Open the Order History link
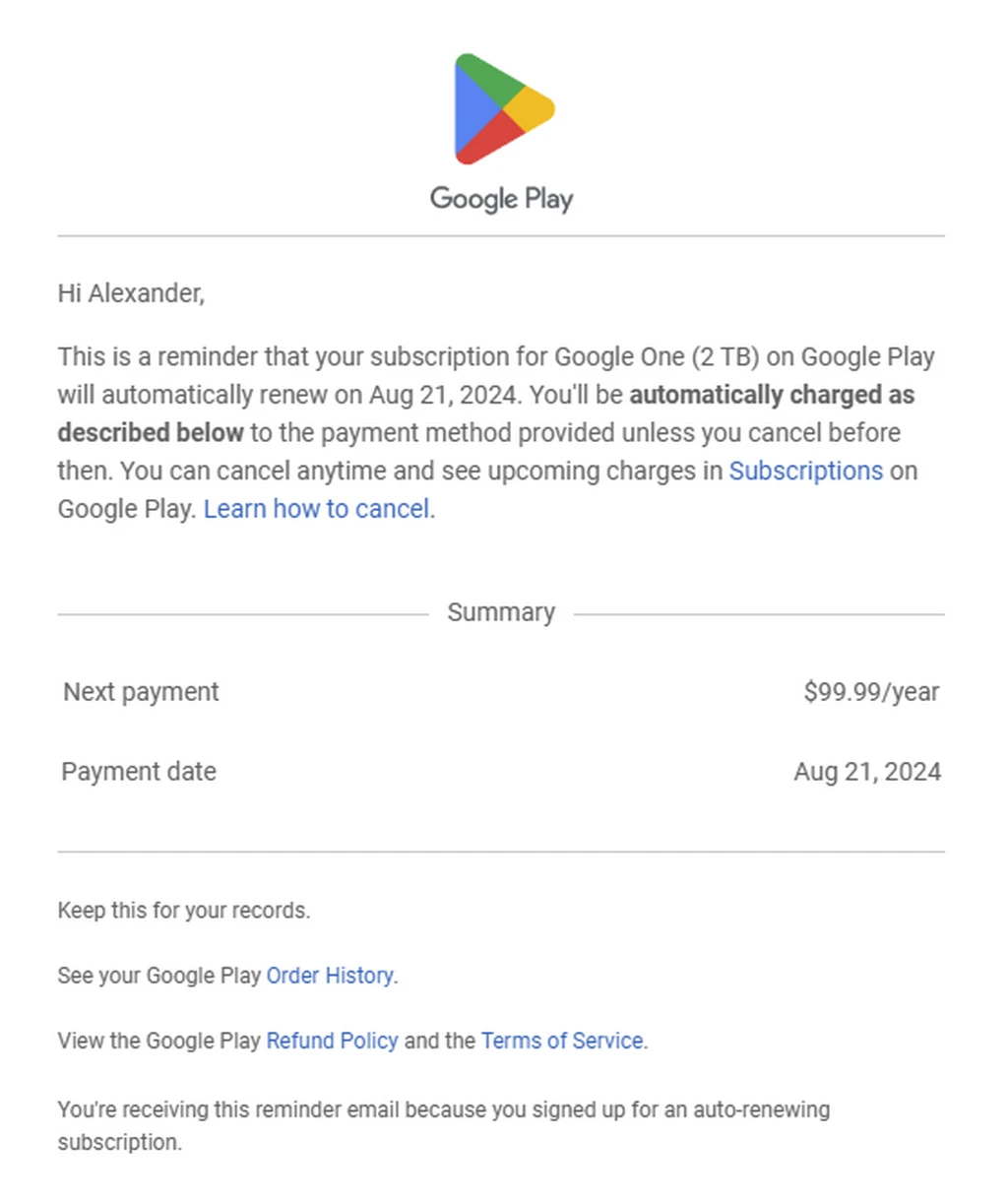 point(330,976)
